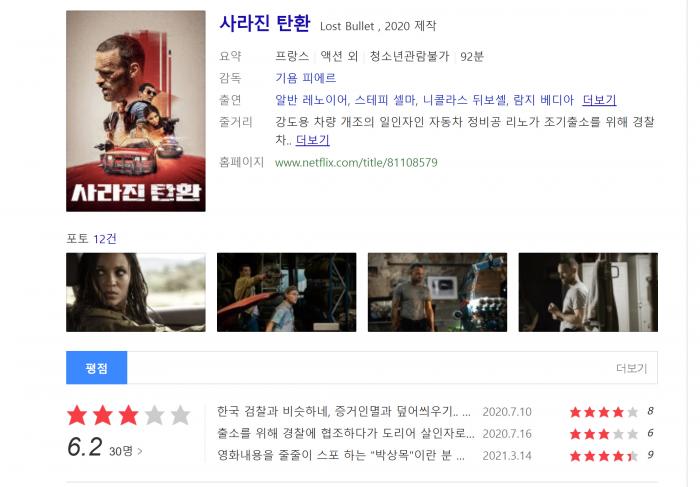This screenshot has height=487, width=700.
Task: Open director 기욤 피에르 link
Action: coord(305,78)
